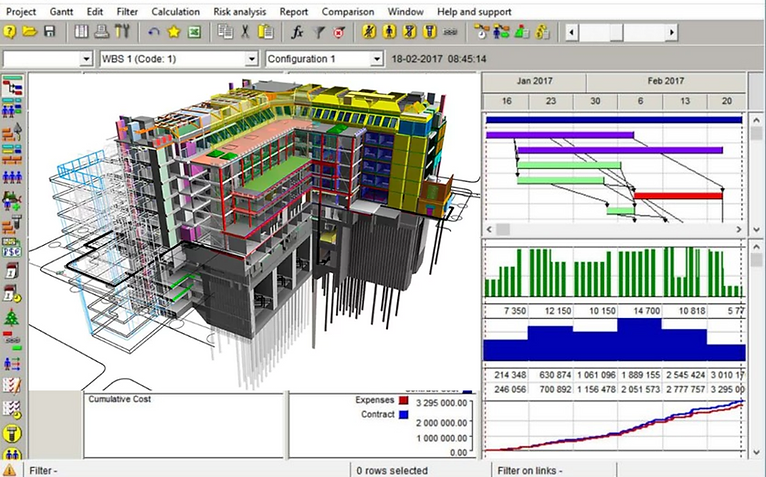Image resolution: width=766 pixels, height=477 pixels.
Task: Open the Help and support menu
Action: [474, 12]
